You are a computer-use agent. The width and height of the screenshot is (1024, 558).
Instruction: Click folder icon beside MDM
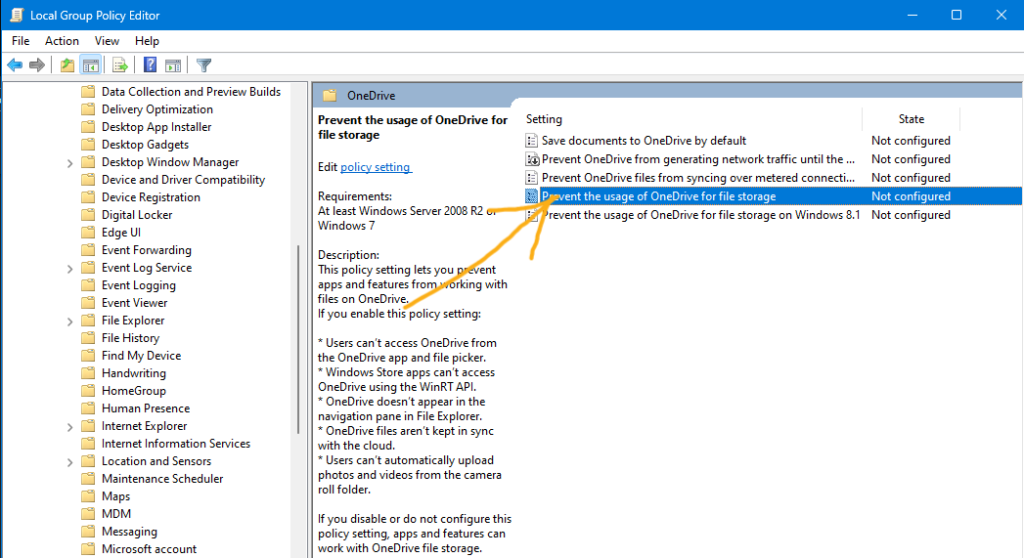click(x=88, y=514)
